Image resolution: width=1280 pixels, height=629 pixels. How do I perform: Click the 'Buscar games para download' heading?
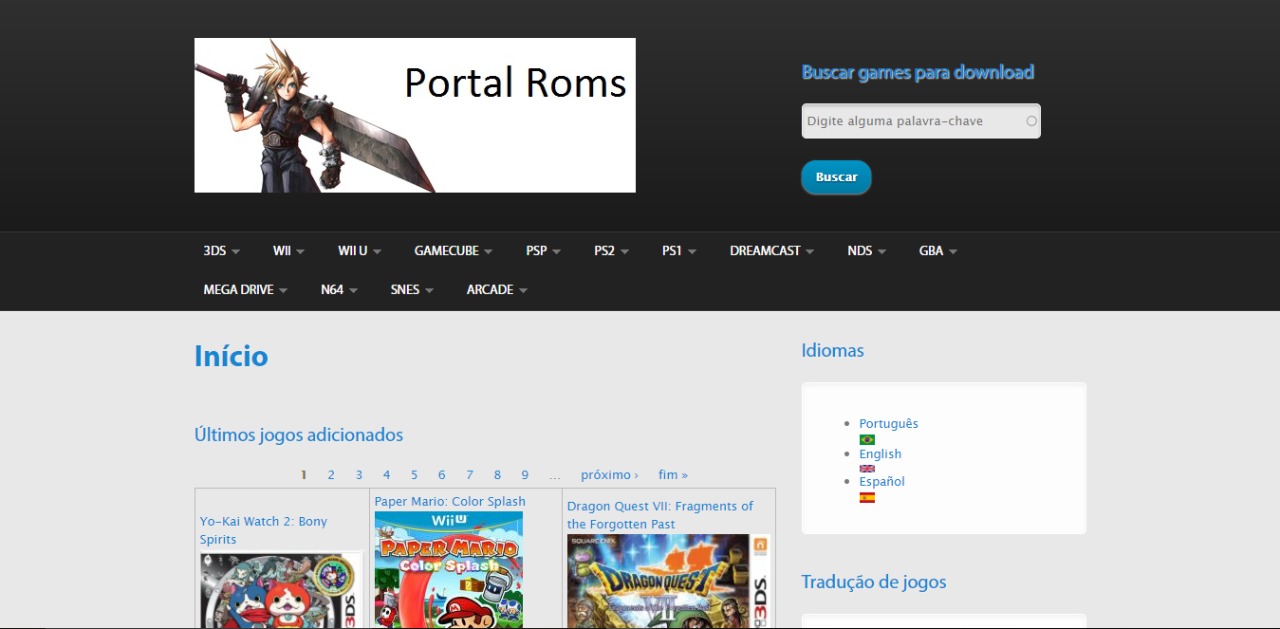tap(918, 72)
